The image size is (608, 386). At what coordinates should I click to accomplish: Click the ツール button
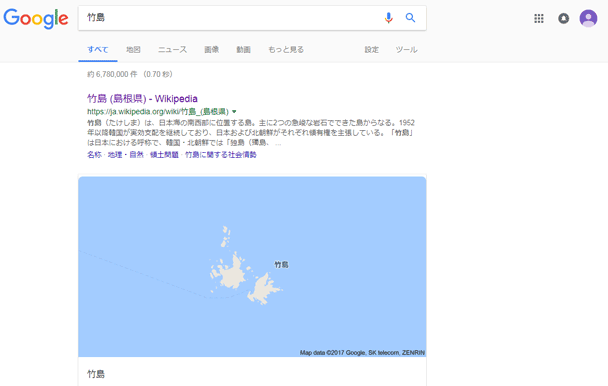click(x=406, y=50)
